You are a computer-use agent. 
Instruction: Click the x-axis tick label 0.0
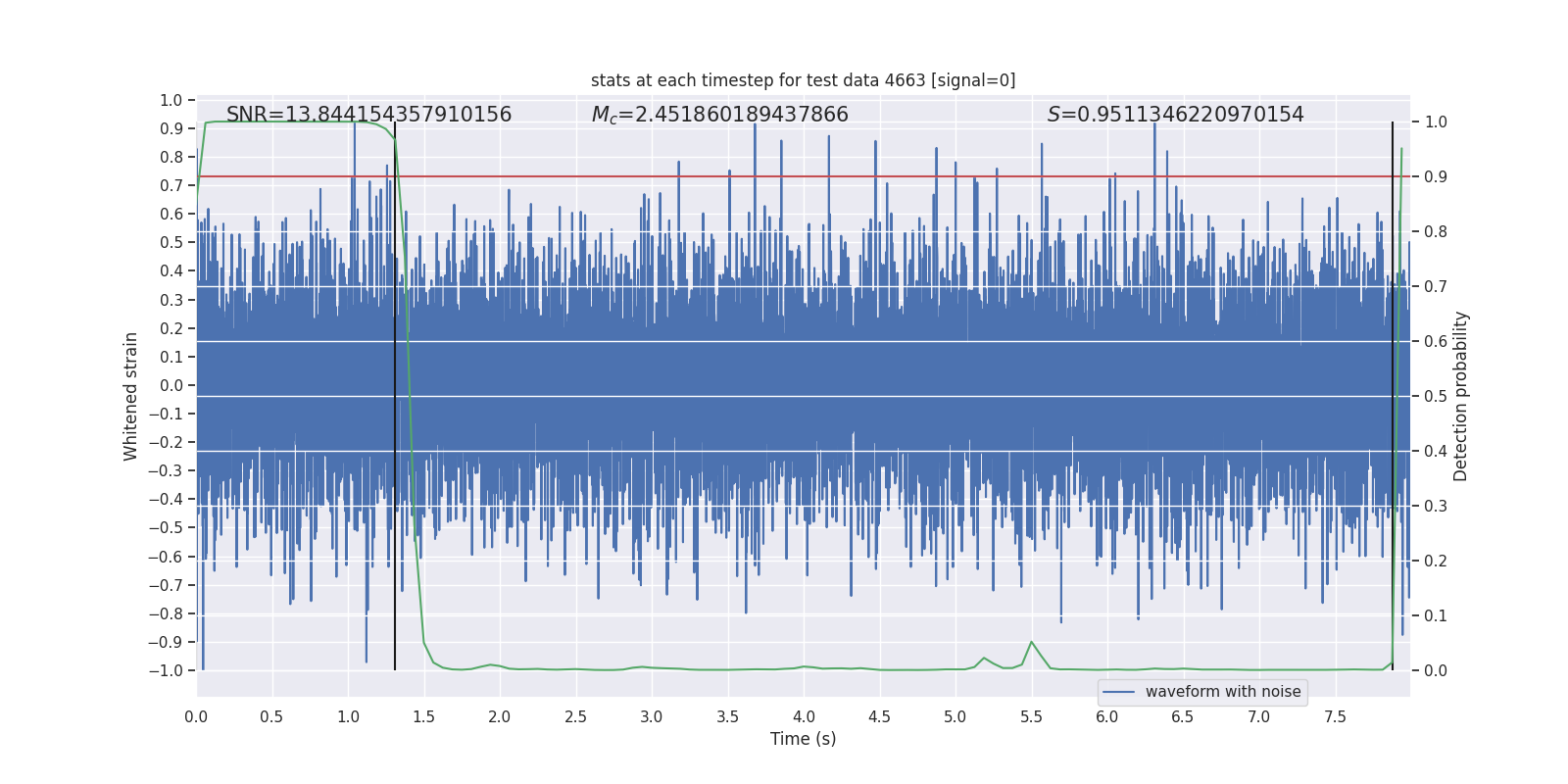coord(196,717)
